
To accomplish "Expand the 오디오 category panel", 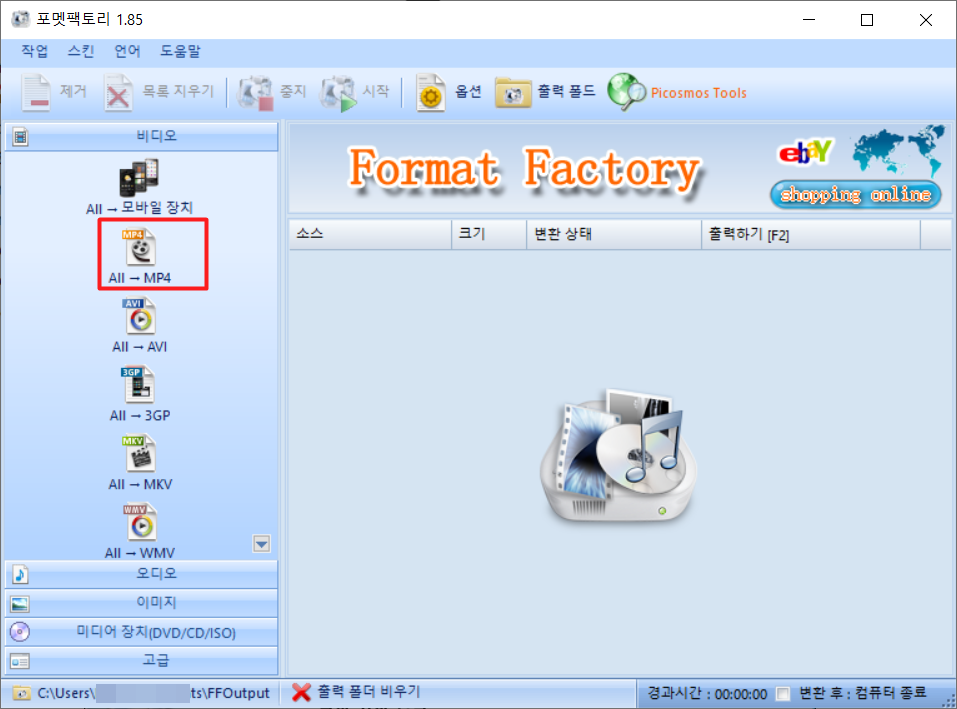I will coord(142,574).
